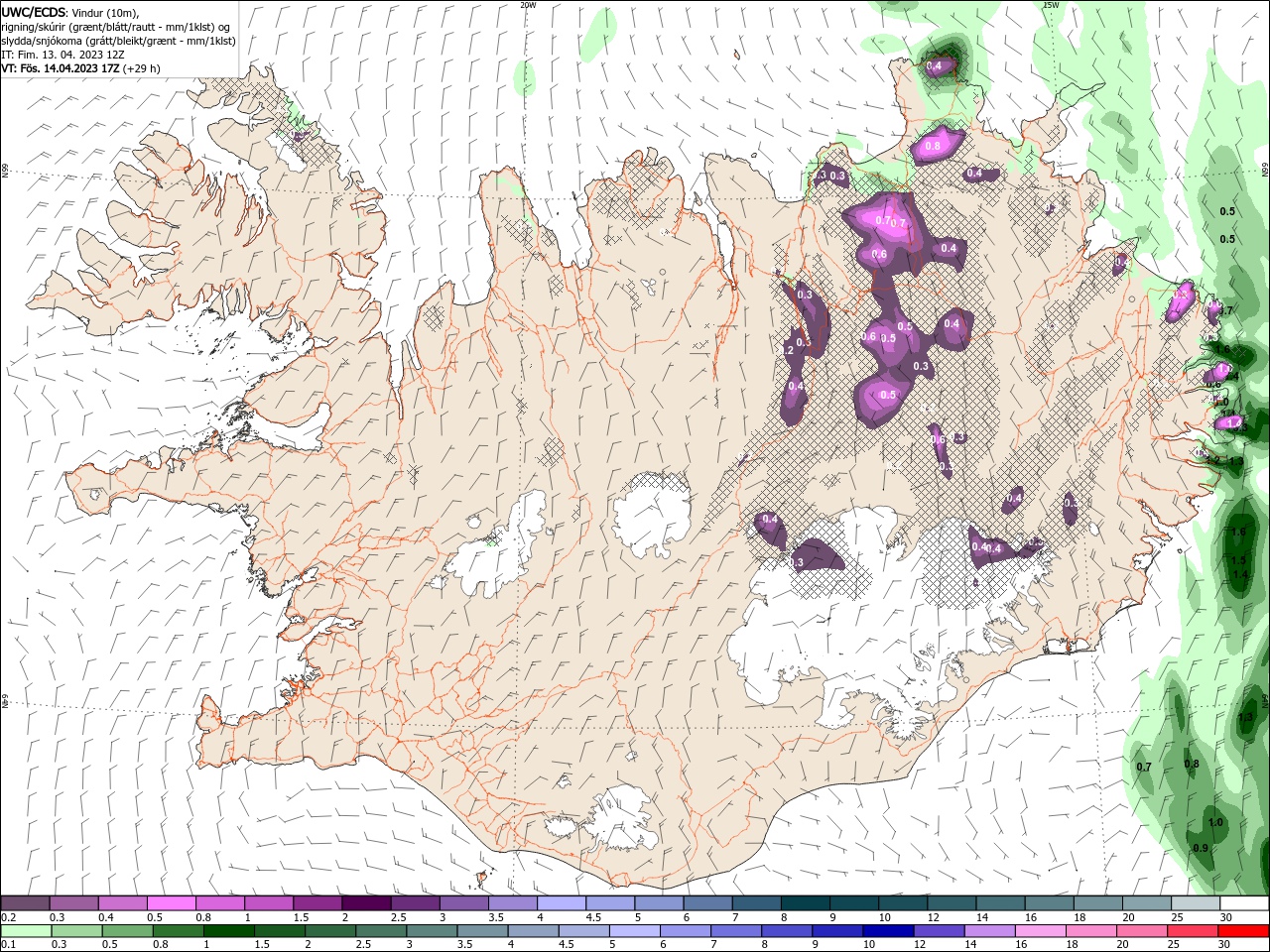Pick the lower legend swatch labelled 3
The height and width of the screenshot is (952, 1270).
[431, 931]
